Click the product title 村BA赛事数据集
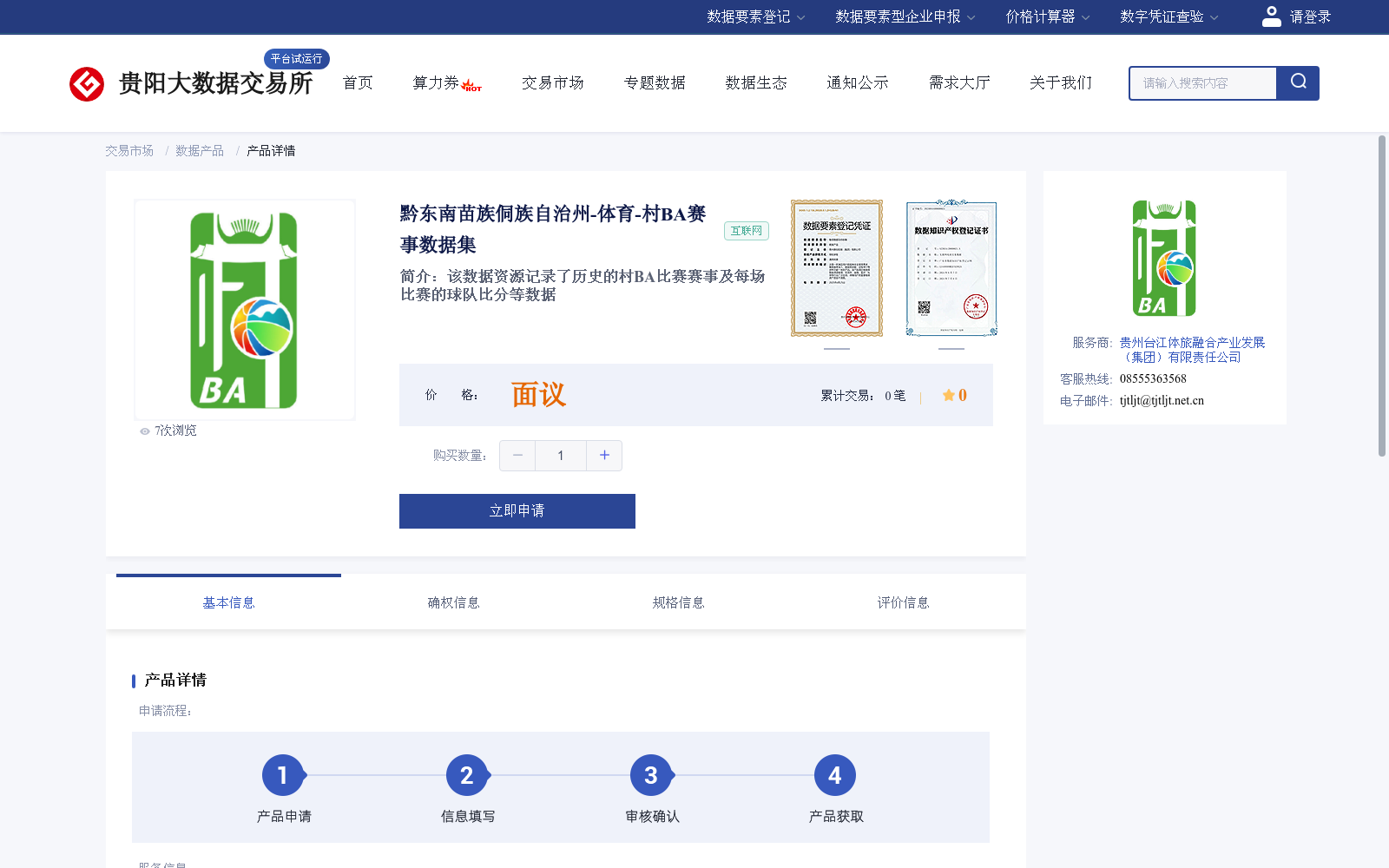1389x868 pixels. point(553,229)
